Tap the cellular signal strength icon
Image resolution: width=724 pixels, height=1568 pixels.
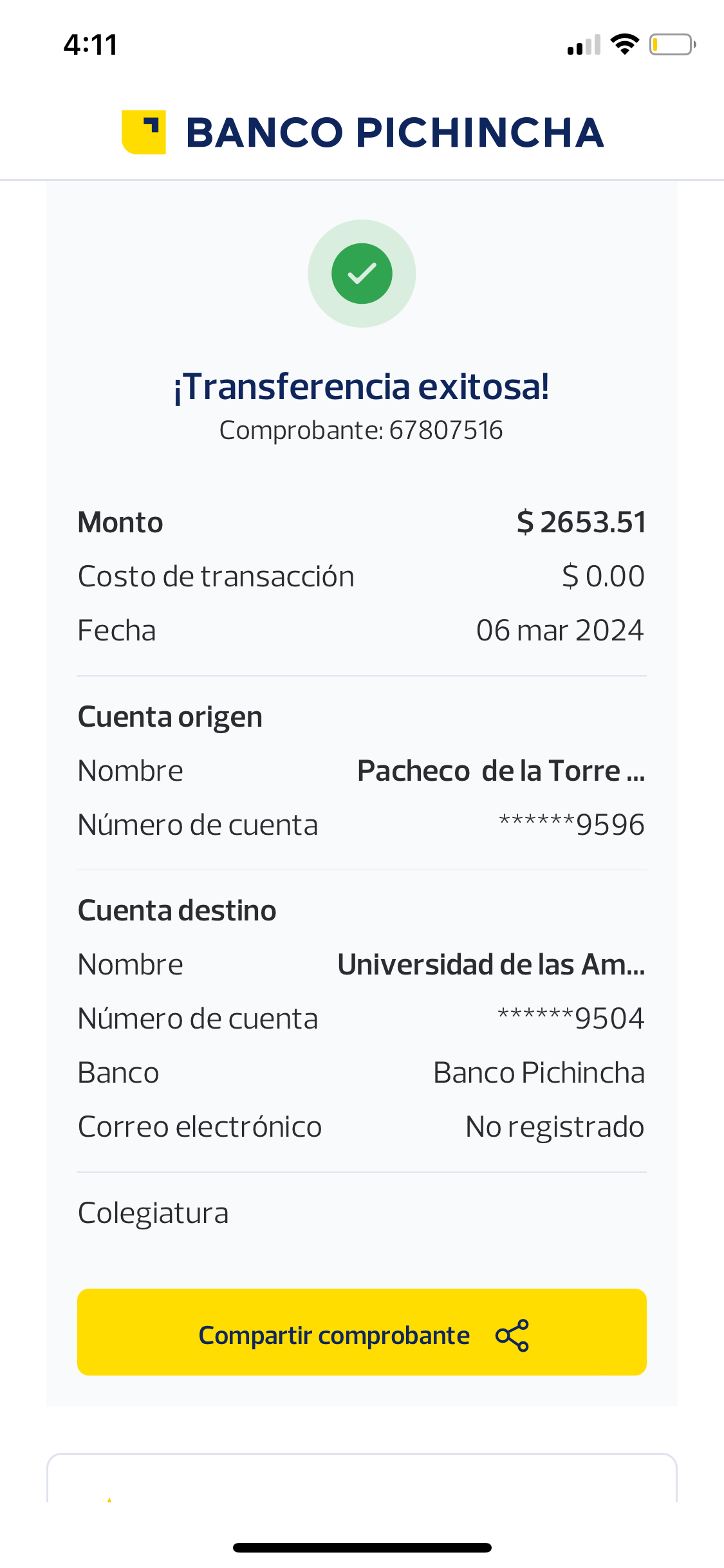tap(584, 45)
